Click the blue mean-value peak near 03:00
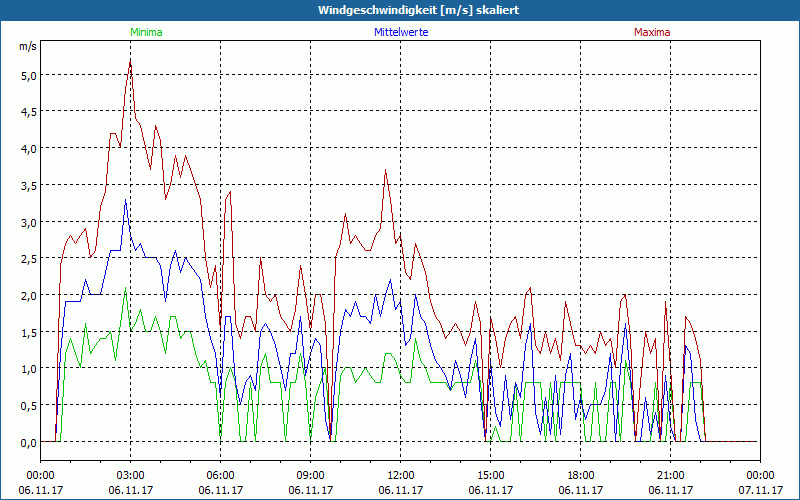 (x=126, y=201)
